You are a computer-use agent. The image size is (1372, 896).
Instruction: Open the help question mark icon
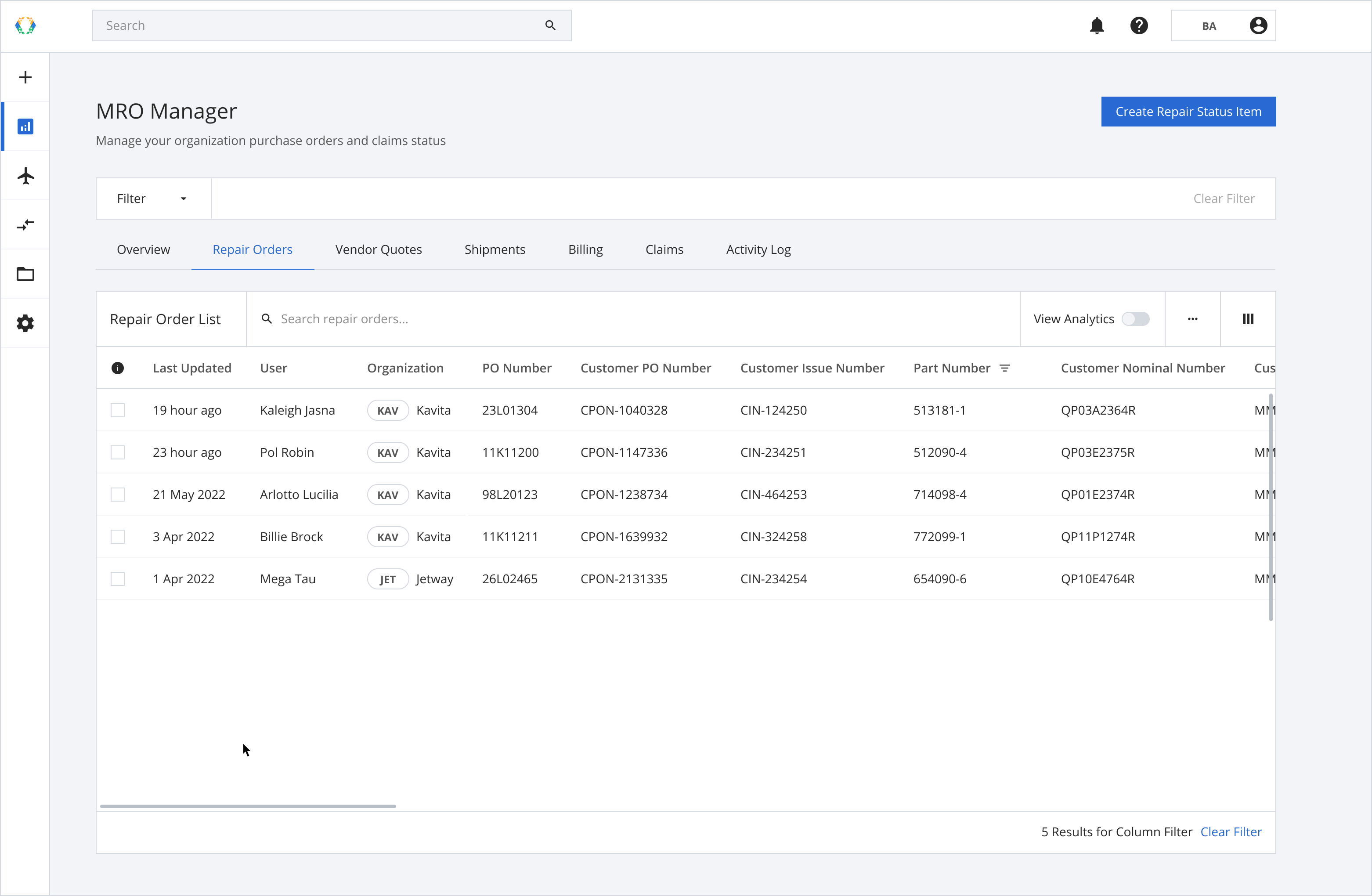pos(1138,25)
